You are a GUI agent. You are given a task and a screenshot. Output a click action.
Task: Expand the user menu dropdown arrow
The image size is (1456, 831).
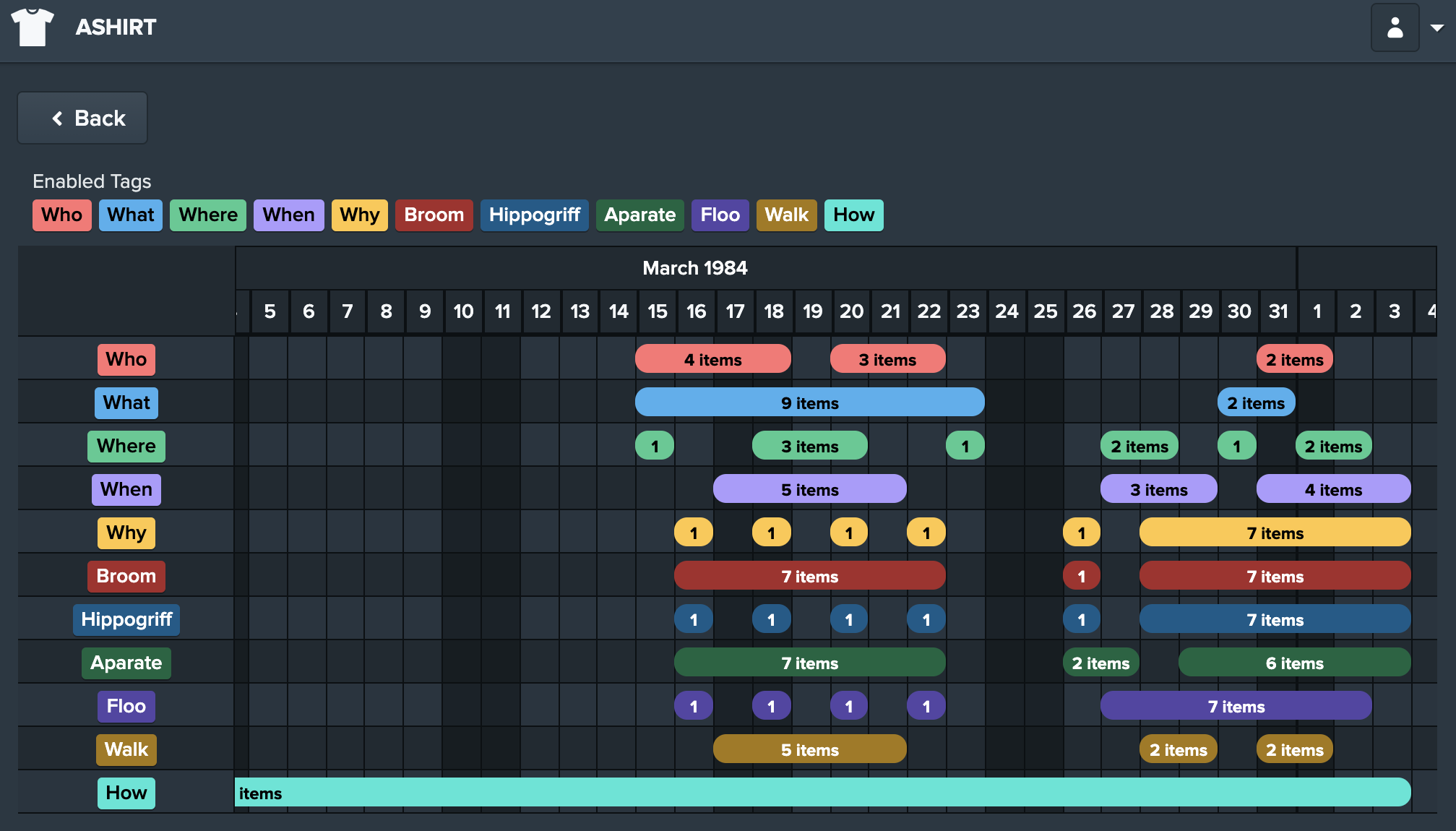[x=1437, y=27]
